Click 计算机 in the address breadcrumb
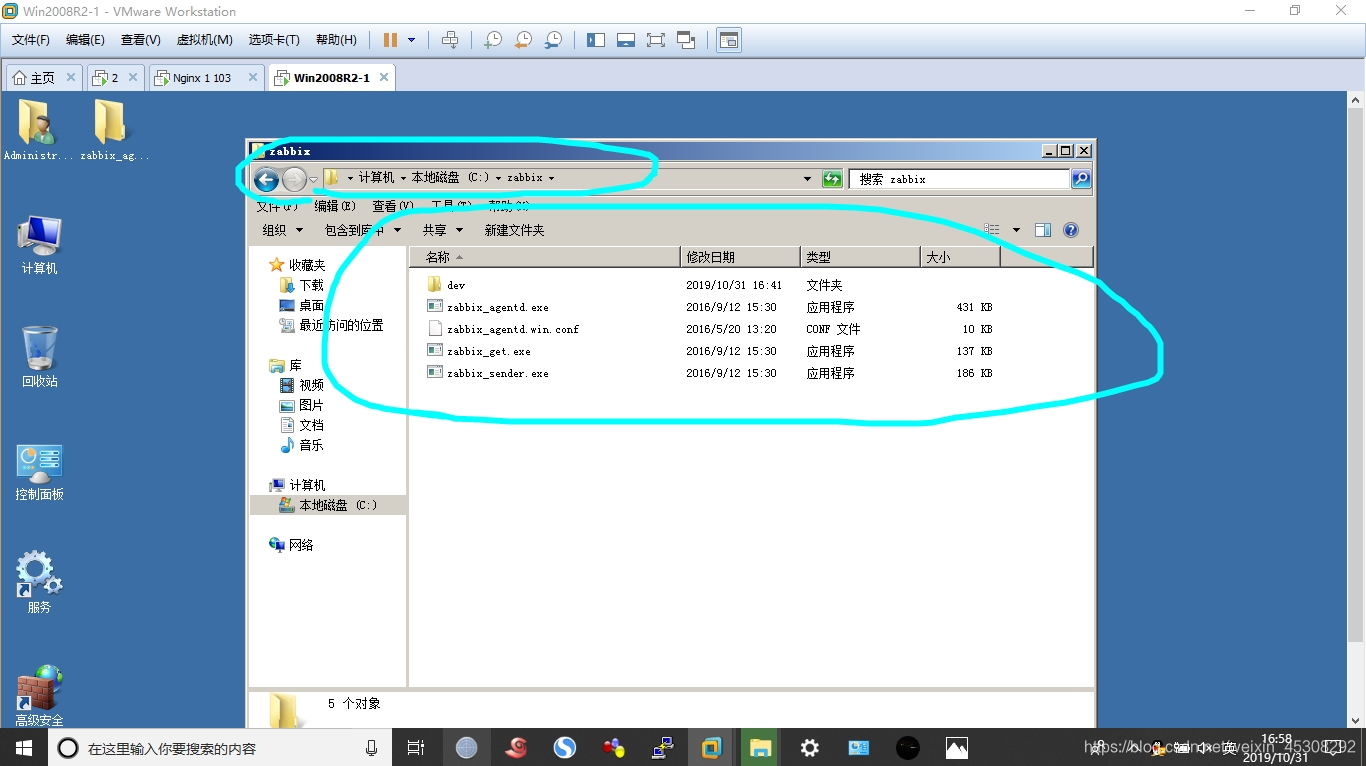The width and height of the screenshot is (1366, 766). point(376,178)
